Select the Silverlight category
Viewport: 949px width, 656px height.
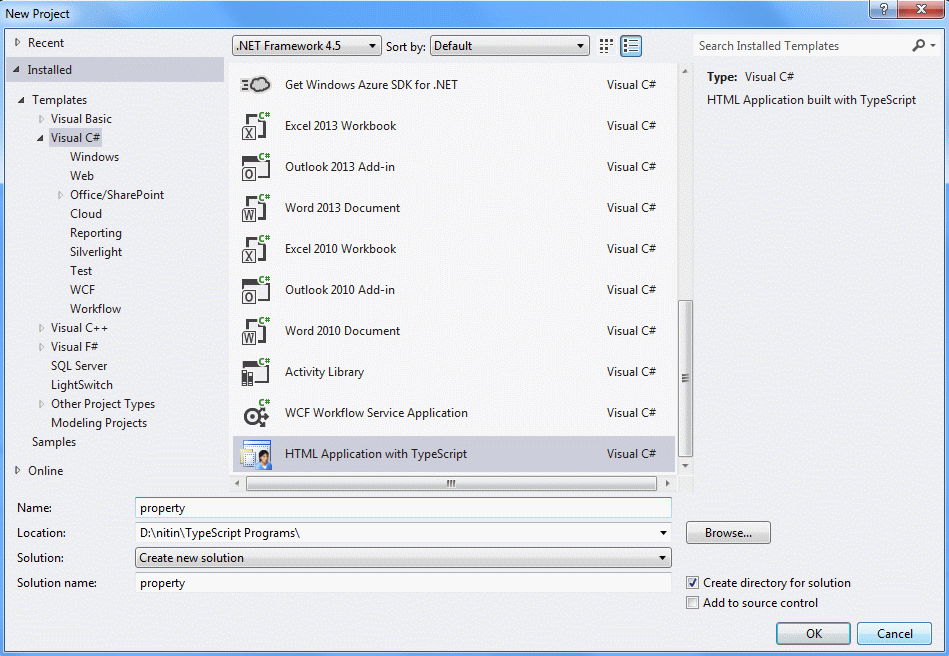click(x=96, y=252)
